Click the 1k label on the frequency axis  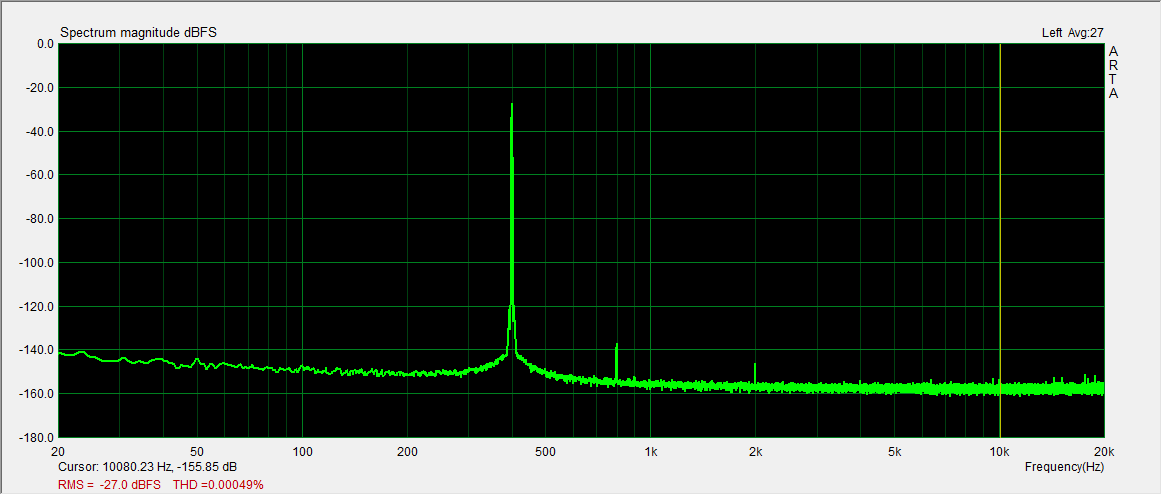(650, 451)
